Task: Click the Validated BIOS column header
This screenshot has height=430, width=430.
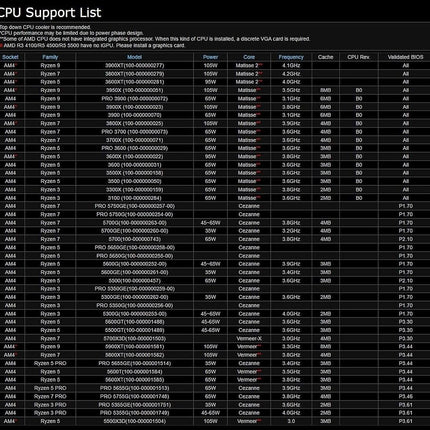Action: [x=405, y=57]
